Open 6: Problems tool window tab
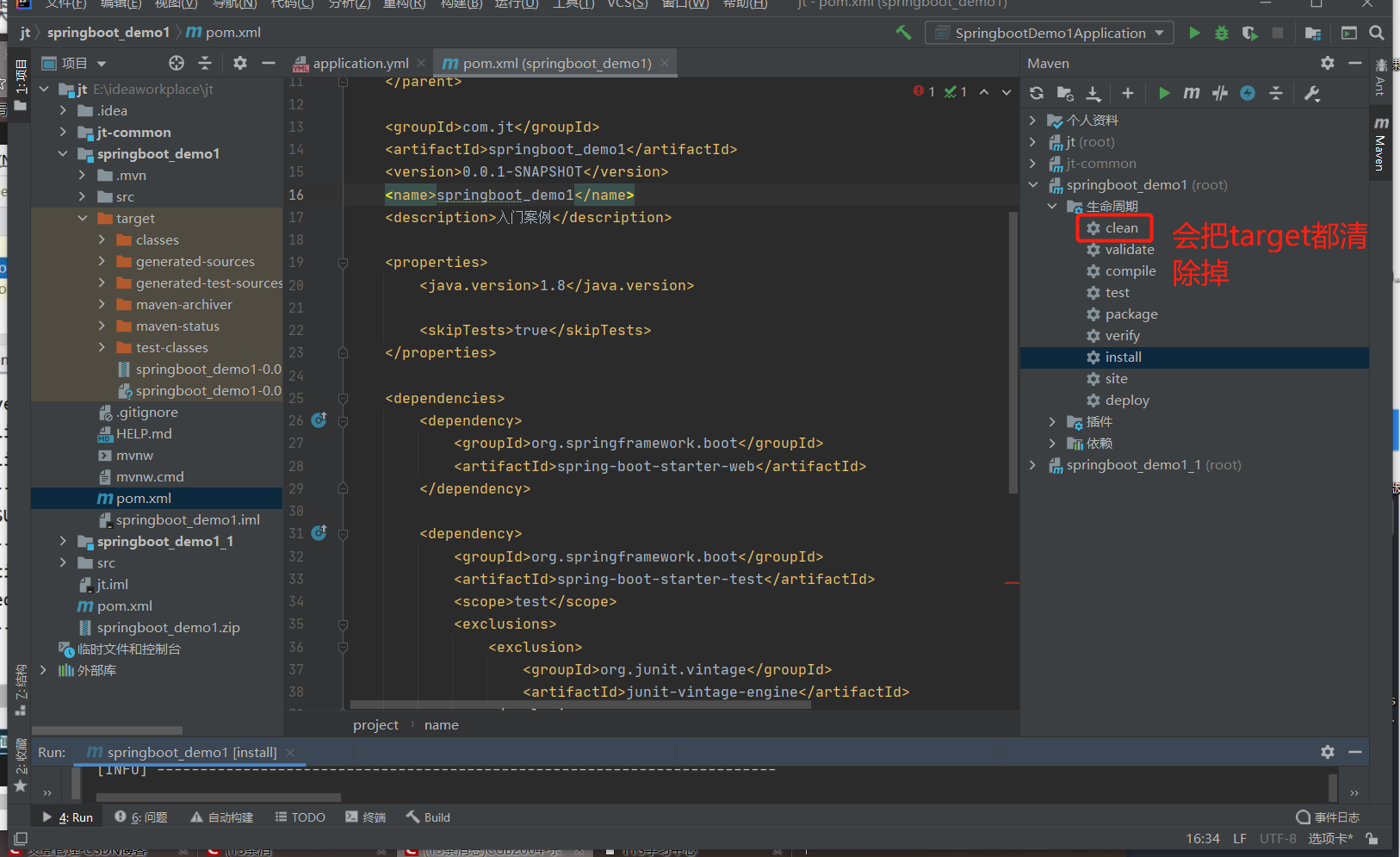Viewport: 1400px width, 857px height. tap(141, 817)
